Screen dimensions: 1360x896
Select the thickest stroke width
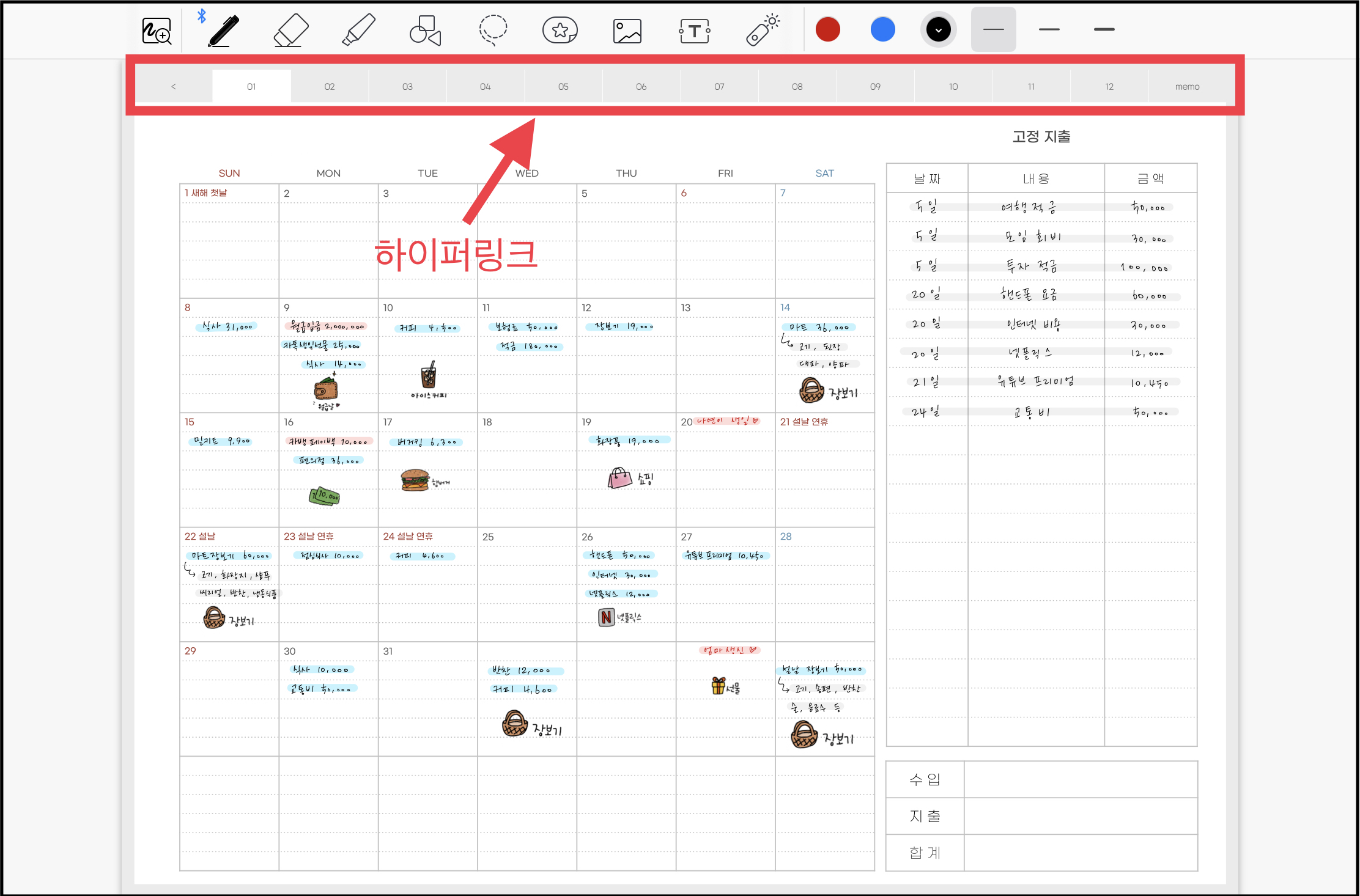click(x=1104, y=29)
